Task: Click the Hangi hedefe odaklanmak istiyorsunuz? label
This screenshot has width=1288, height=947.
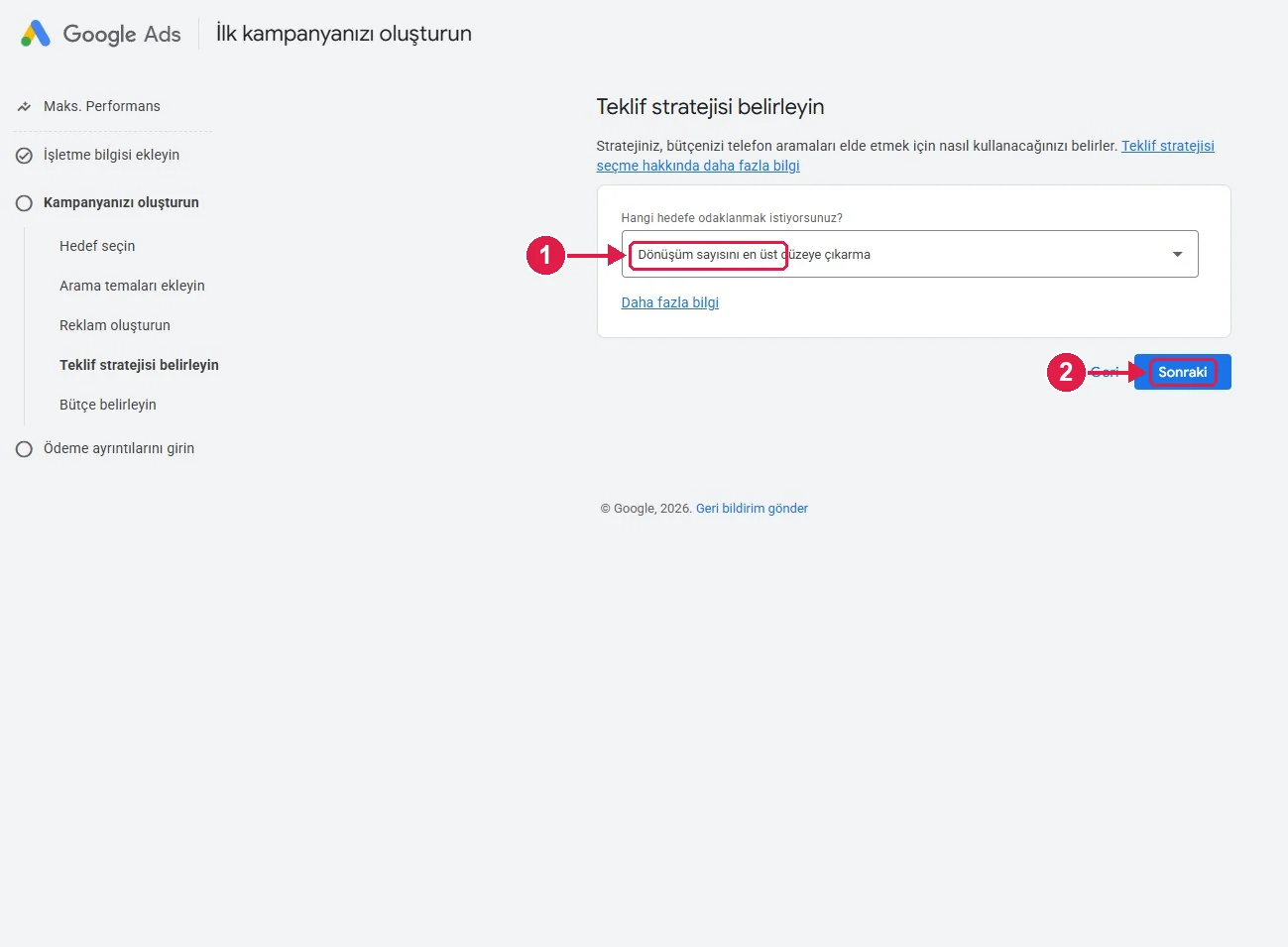Action: (x=732, y=218)
